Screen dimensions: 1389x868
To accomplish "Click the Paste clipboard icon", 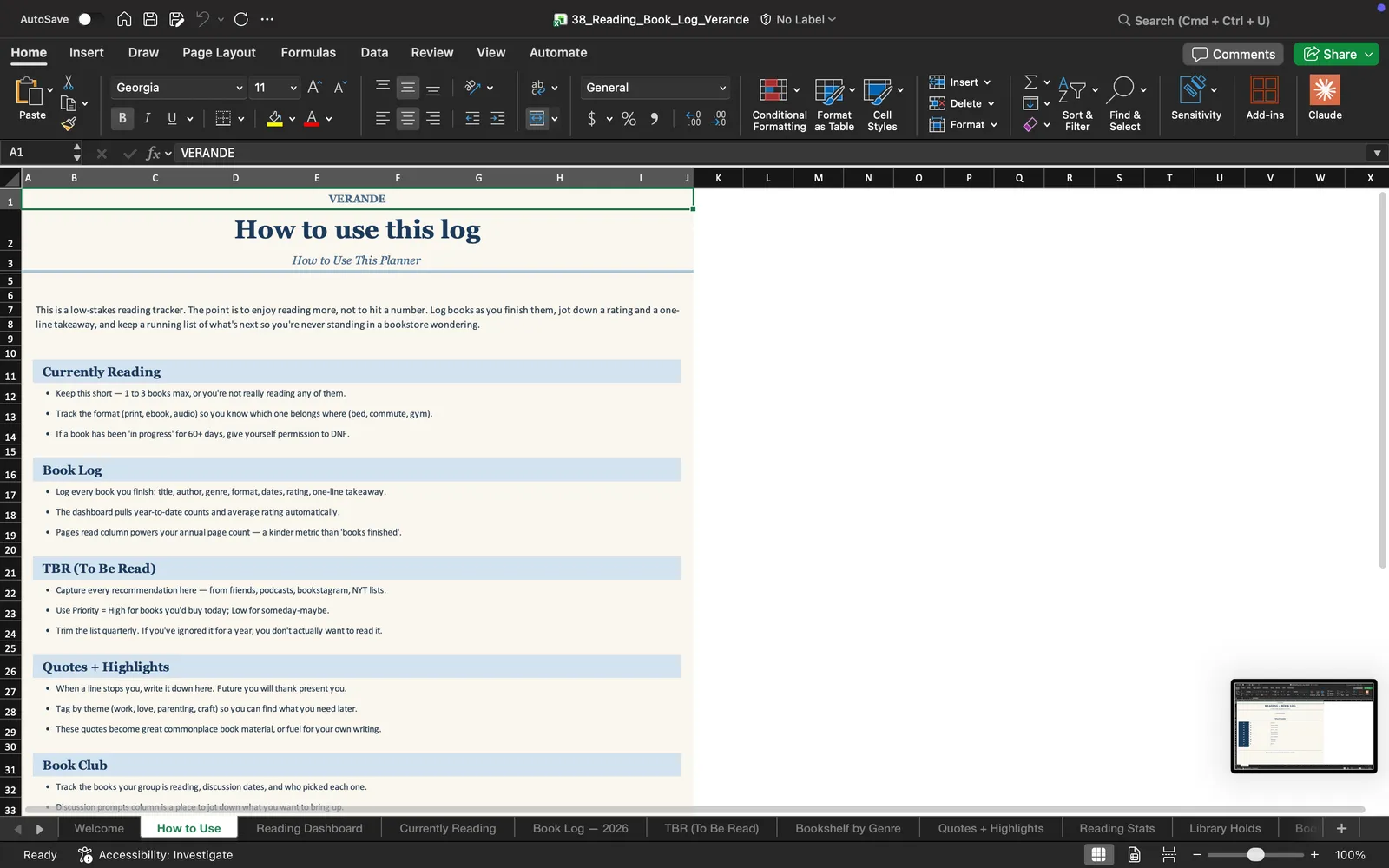I will tap(30, 90).
